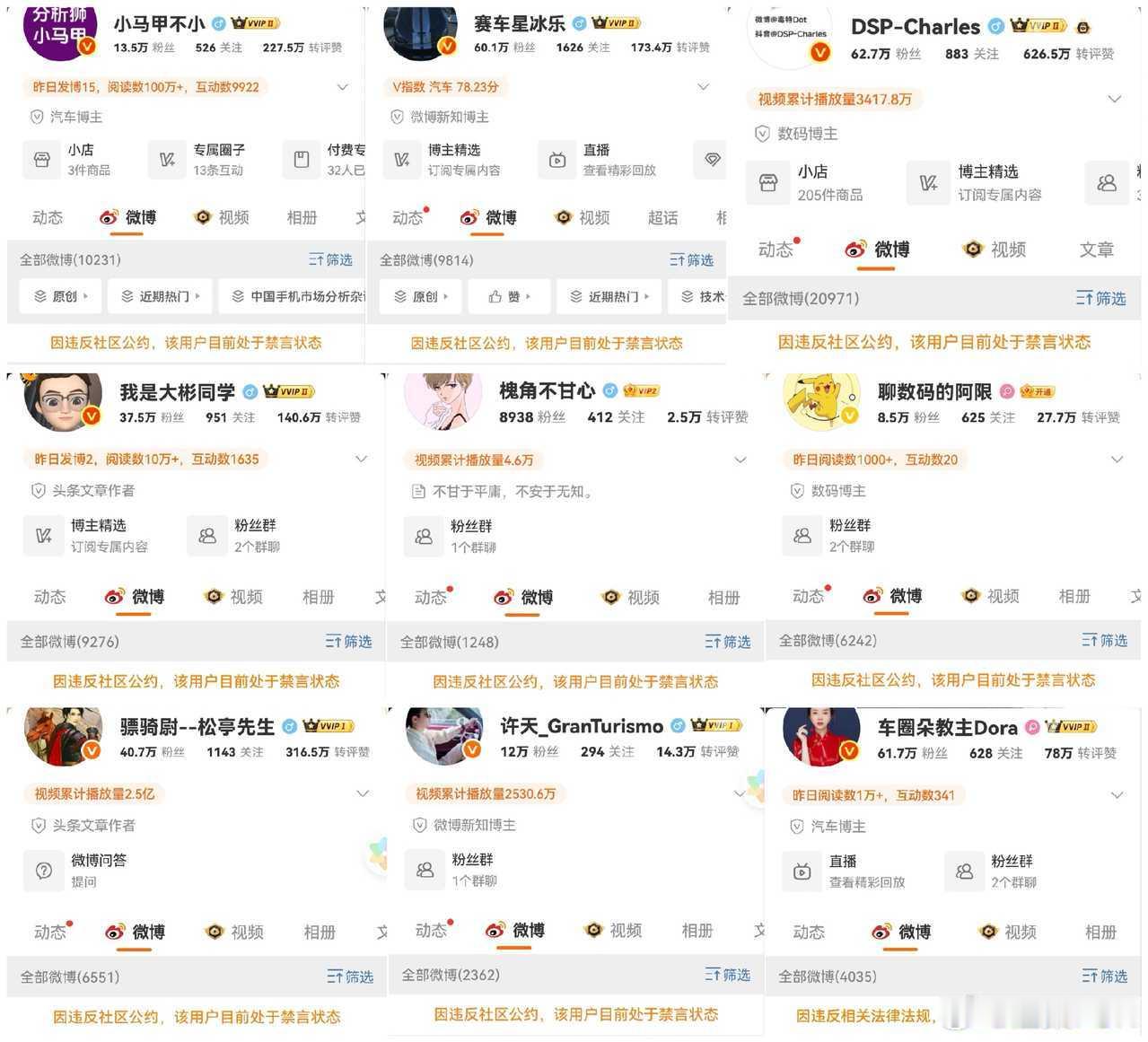1148x1042 pixels.
Task: Open 粉丝群 icon on 我是大彬同学 profile
Action: pyautogui.click(x=207, y=536)
